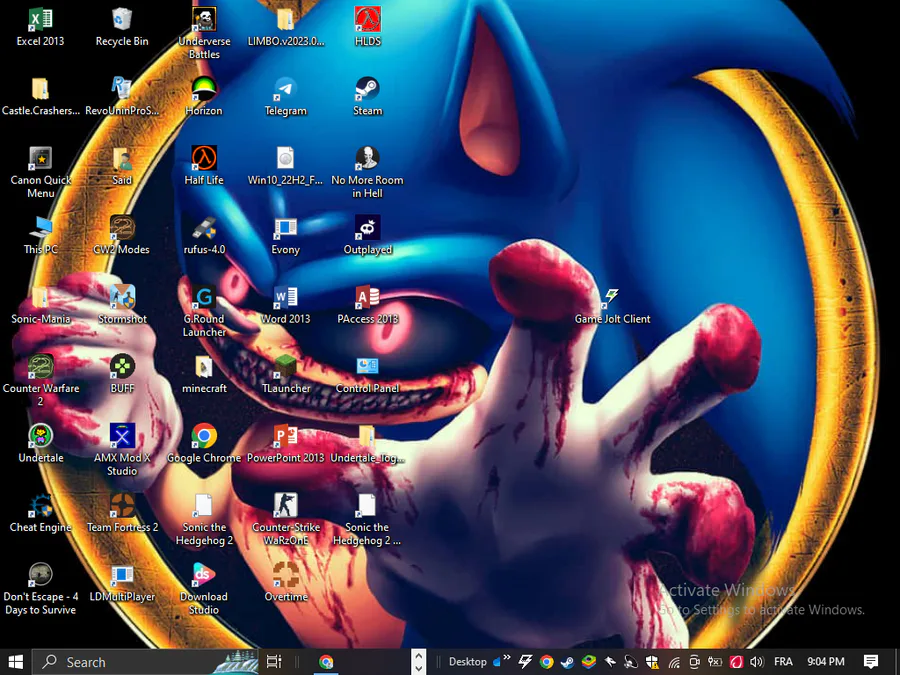Select the BUFF desktop icon
Viewport: 900px width, 675px height.
pos(122,375)
